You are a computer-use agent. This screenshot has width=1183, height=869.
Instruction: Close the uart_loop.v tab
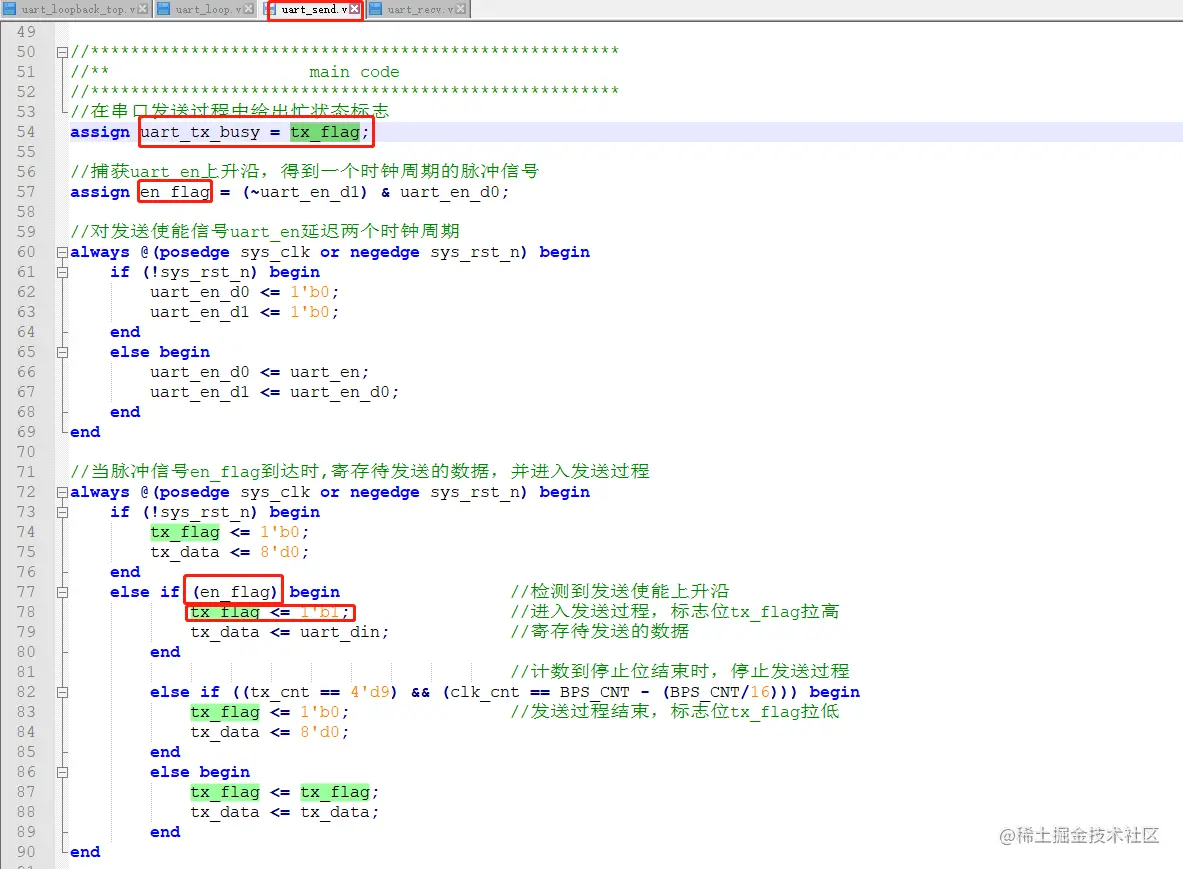[x=248, y=9]
